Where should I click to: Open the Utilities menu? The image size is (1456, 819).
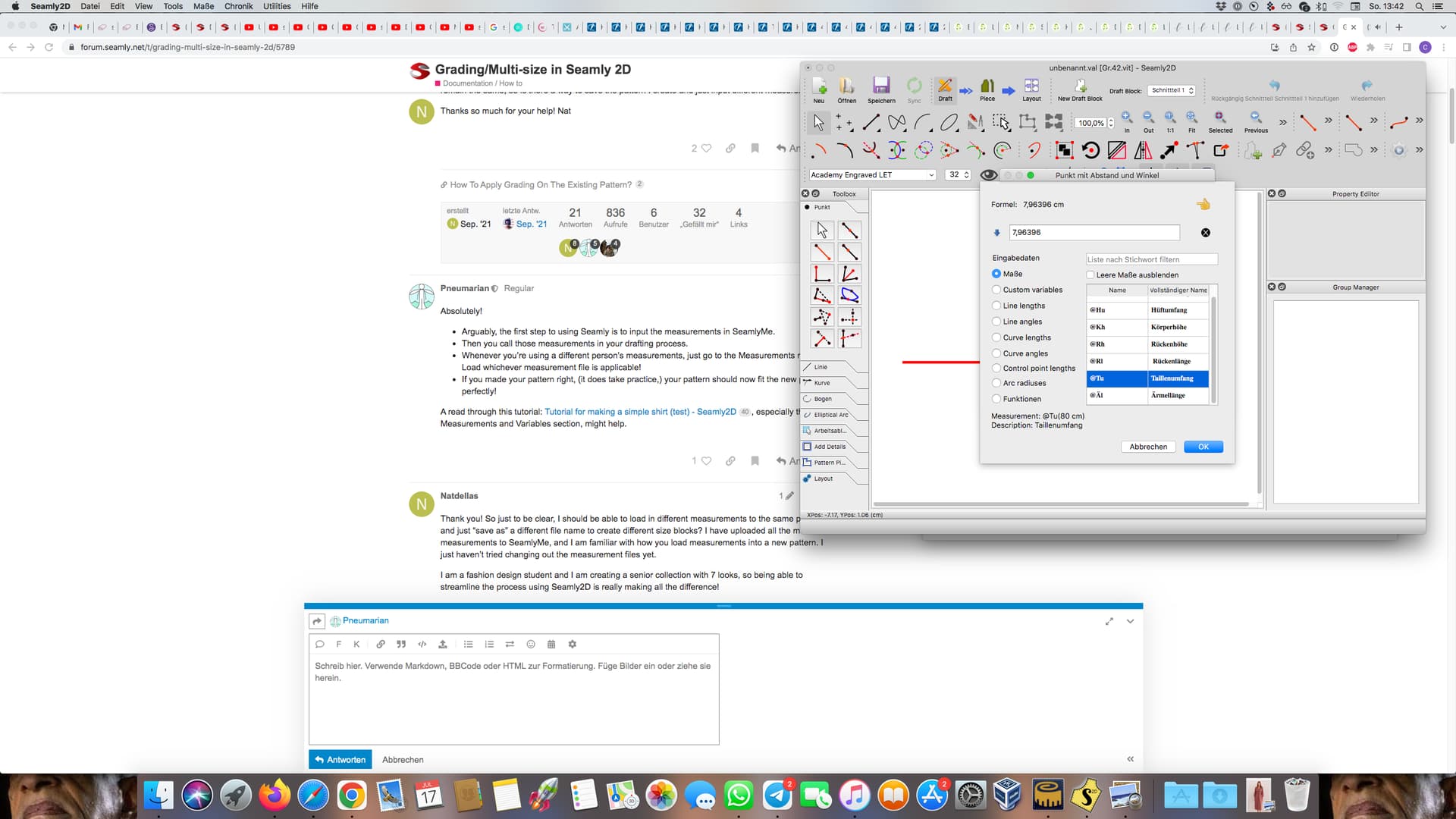pyautogui.click(x=277, y=6)
